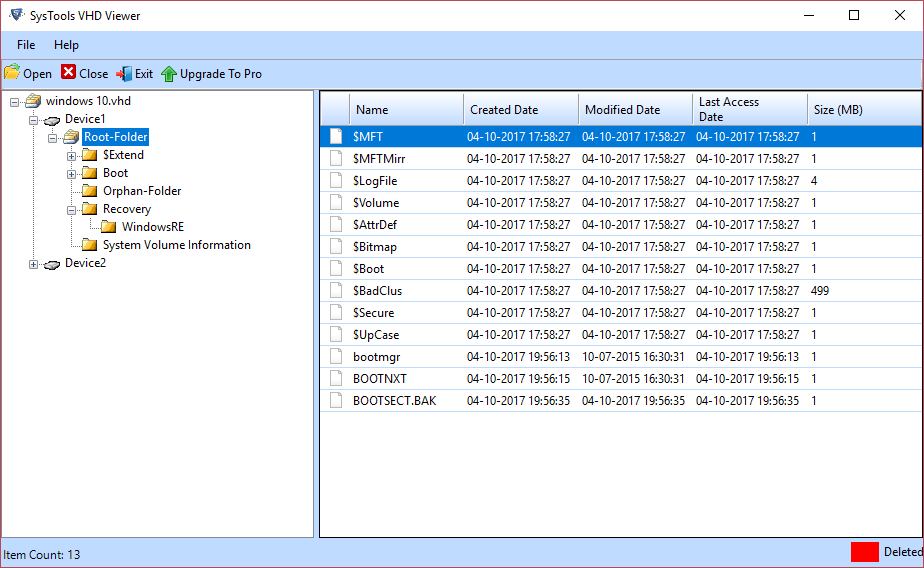Click the file icon beside bootmgr
This screenshot has width=924, height=568.
336,356
